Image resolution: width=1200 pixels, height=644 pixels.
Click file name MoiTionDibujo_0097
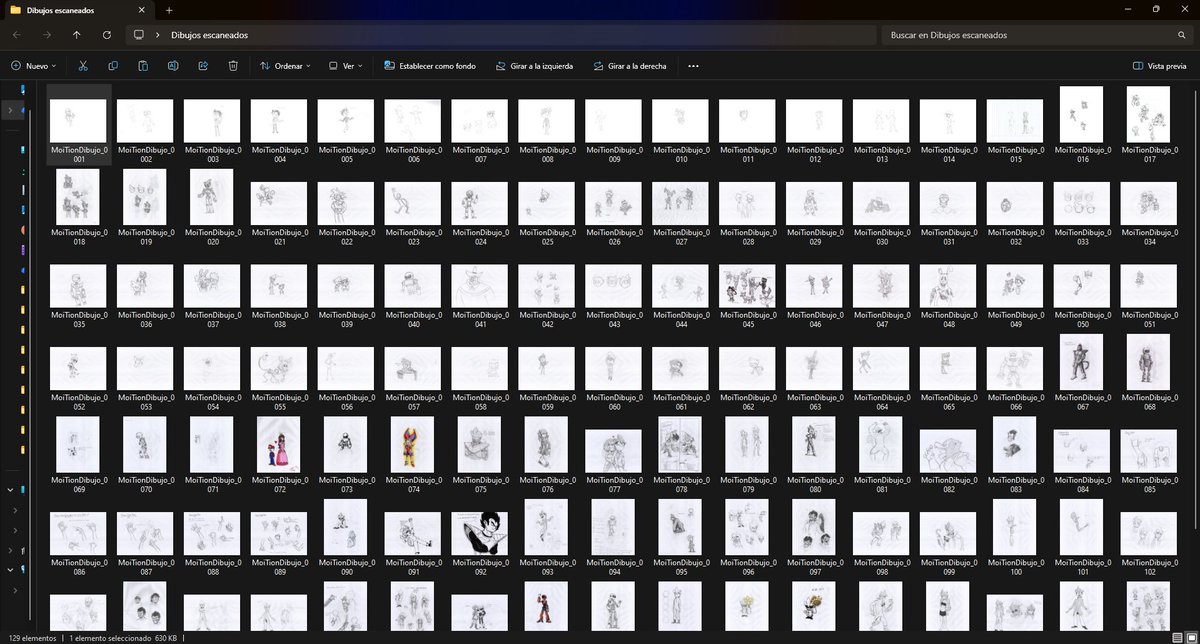pos(814,567)
